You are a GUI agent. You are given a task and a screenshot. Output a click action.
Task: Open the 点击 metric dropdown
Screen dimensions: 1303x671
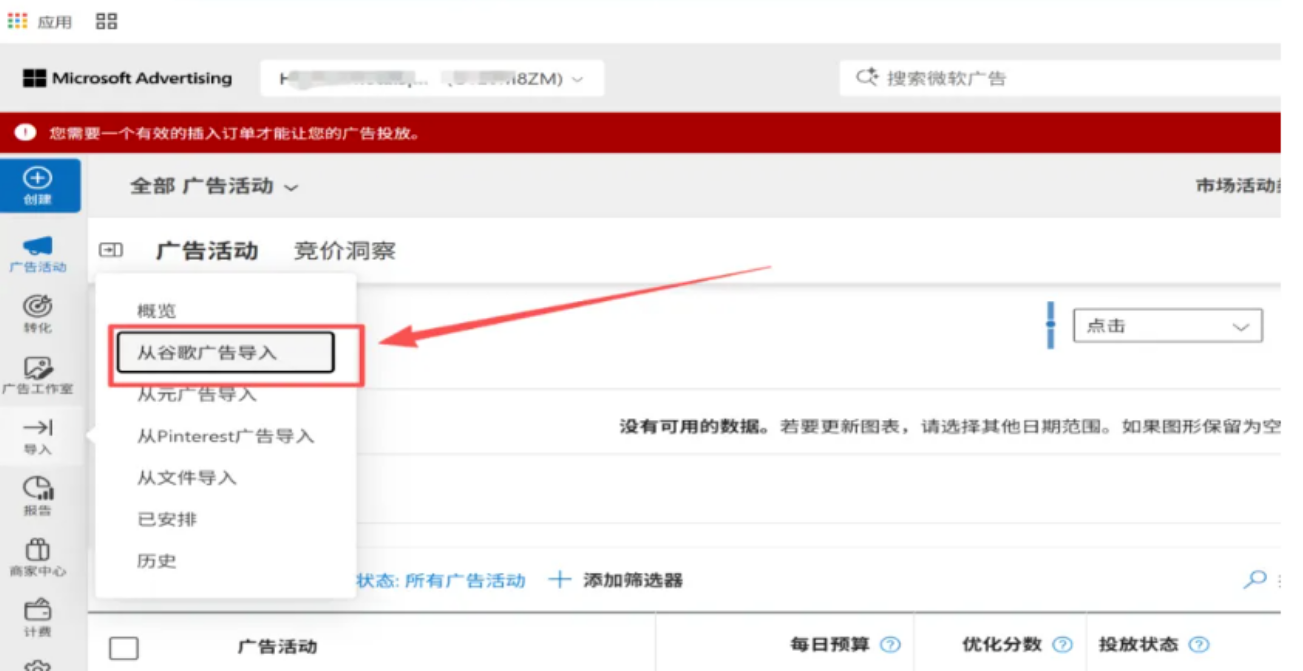(1167, 326)
